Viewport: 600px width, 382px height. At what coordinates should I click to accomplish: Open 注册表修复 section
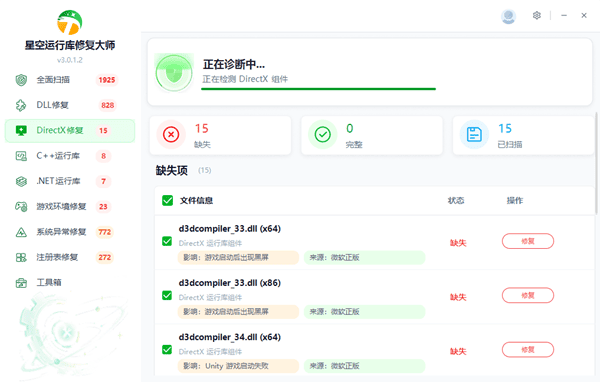click(x=70, y=257)
